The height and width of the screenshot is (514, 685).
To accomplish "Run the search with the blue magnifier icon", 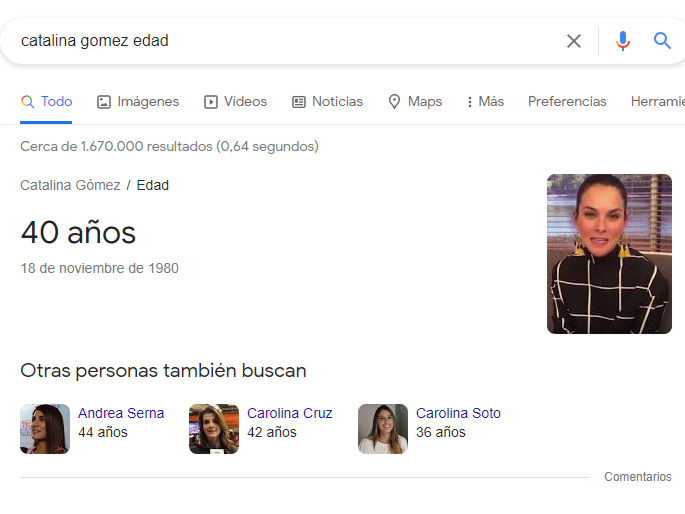I will (x=662, y=41).
